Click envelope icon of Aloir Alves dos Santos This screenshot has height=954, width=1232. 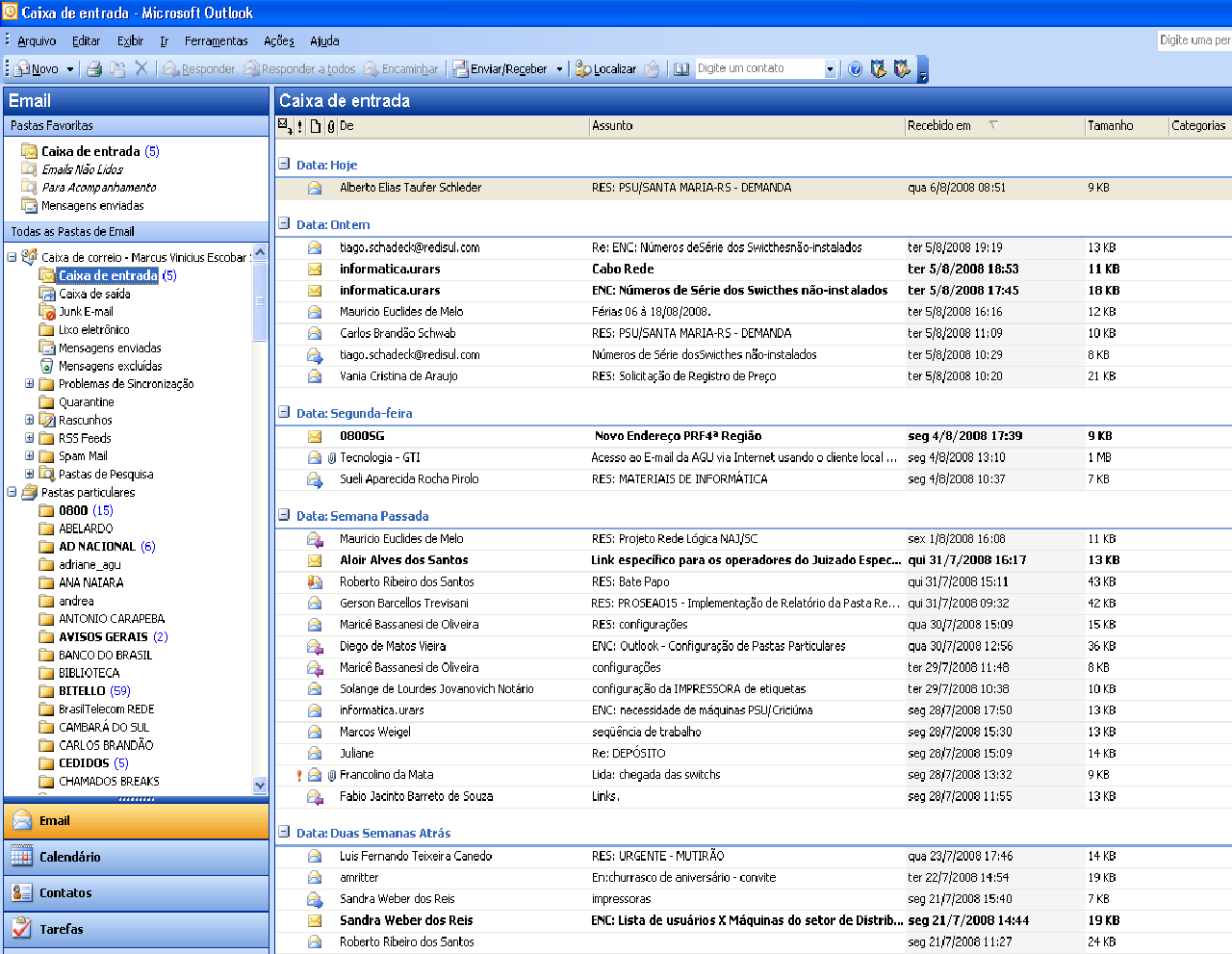[x=315, y=560]
